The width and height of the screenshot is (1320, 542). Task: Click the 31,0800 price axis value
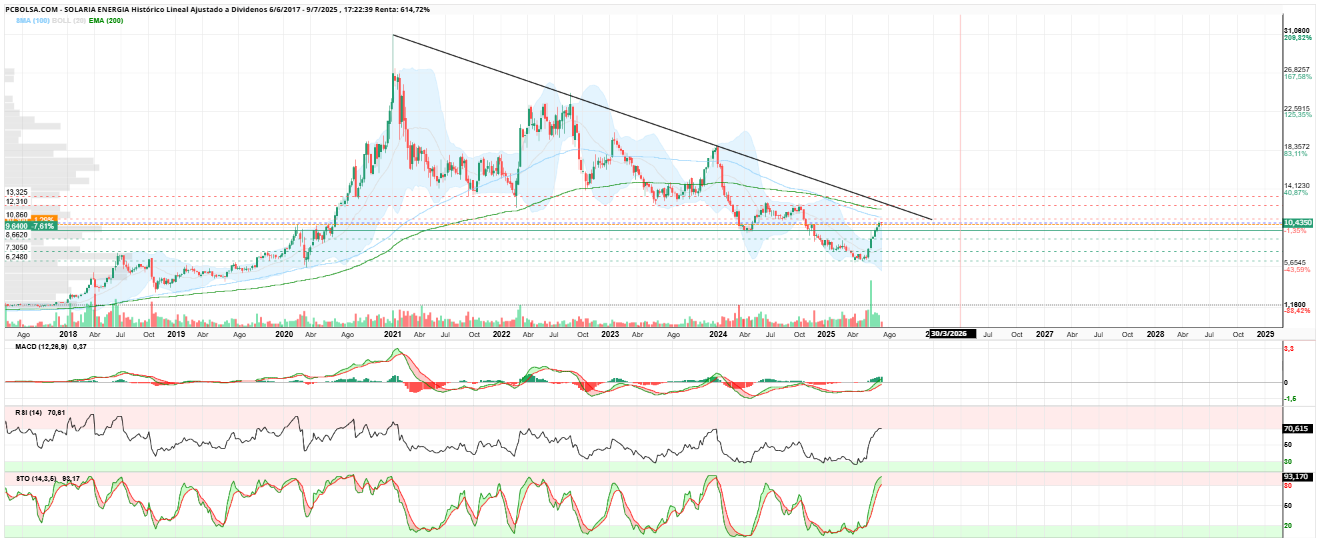coord(1297,31)
